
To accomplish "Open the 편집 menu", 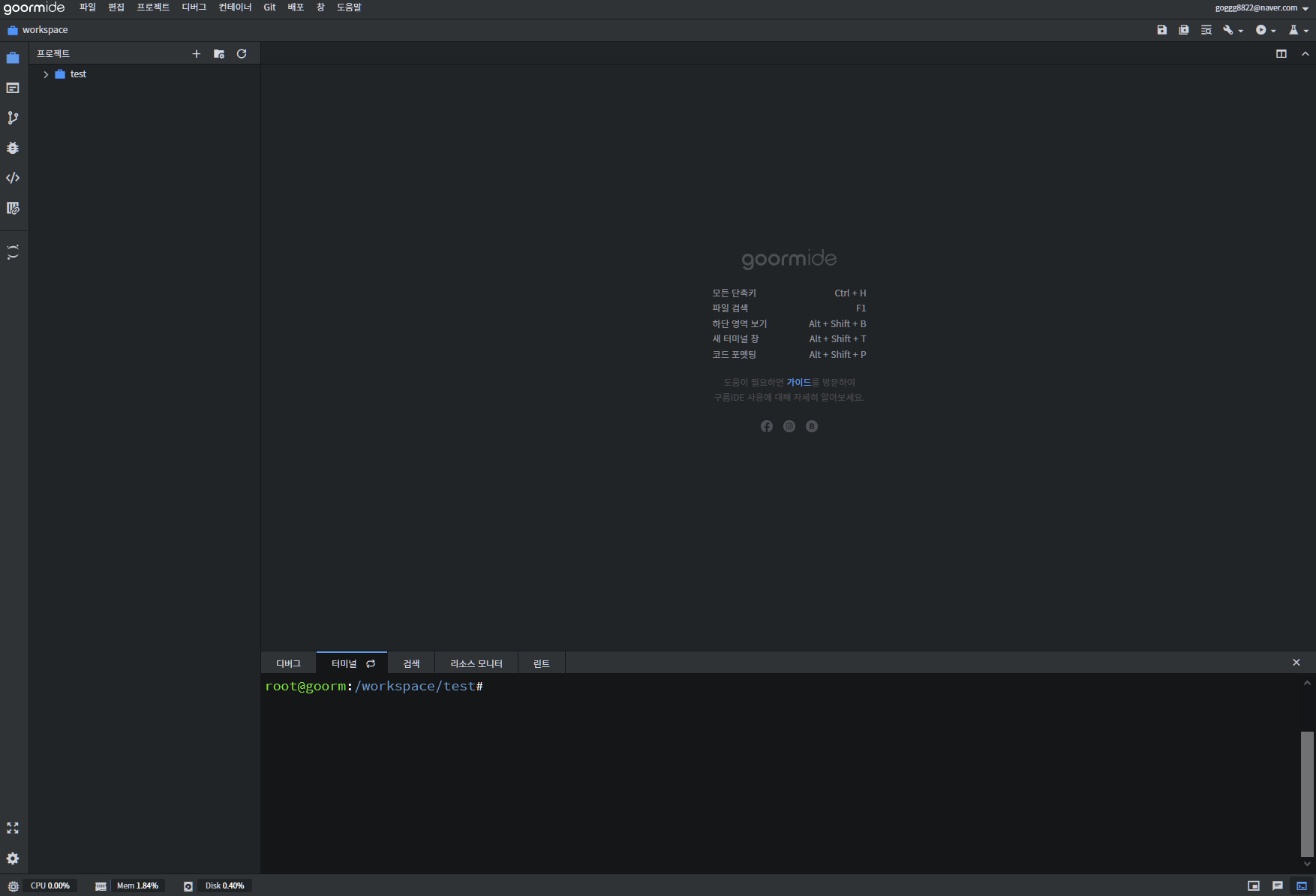I will tap(116, 8).
